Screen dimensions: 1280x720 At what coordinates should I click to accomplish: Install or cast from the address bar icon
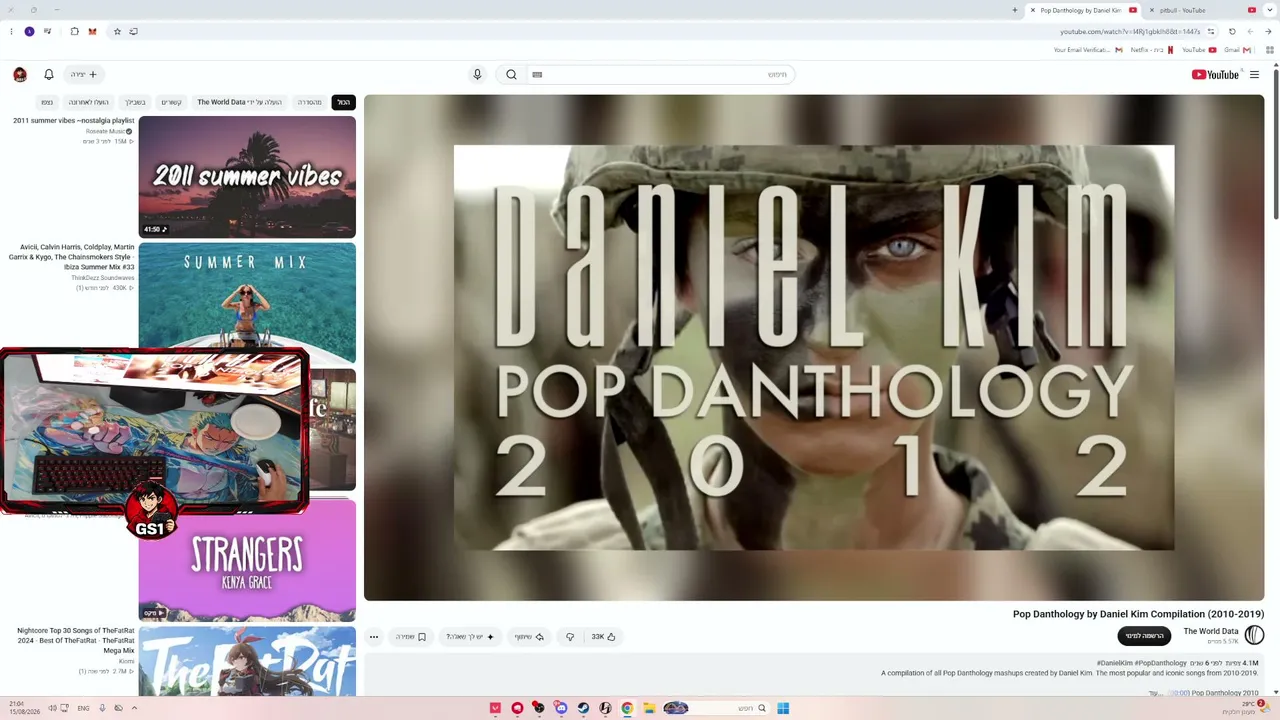(x=133, y=31)
